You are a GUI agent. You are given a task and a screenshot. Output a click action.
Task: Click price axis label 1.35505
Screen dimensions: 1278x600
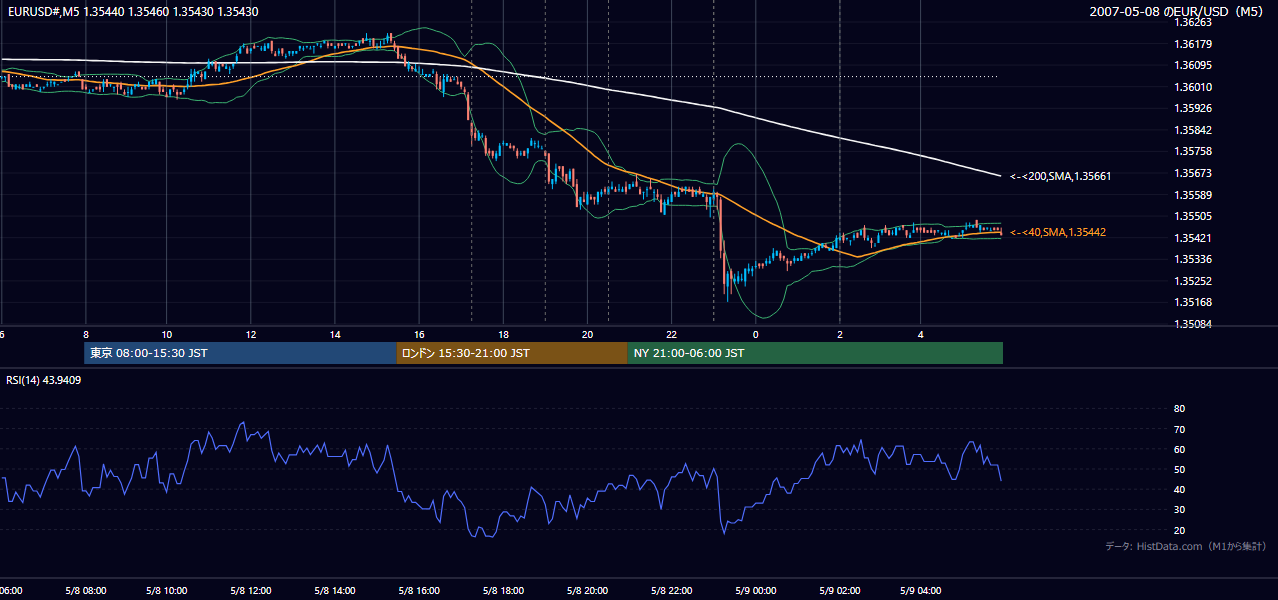click(x=1193, y=216)
